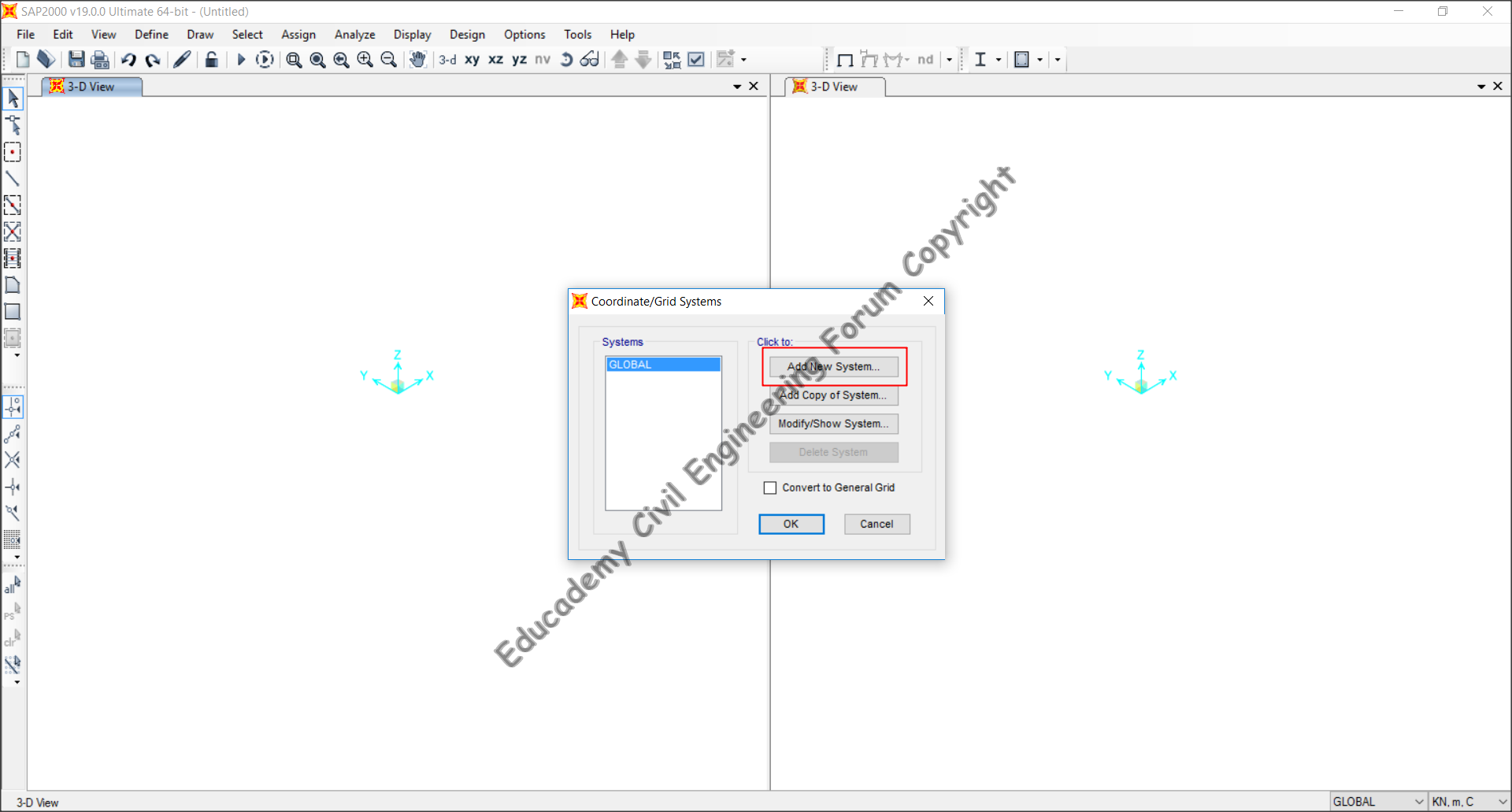Select GLOBAL in Systems list
Viewport: 1512px width, 812px height.
[x=663, y=365]
